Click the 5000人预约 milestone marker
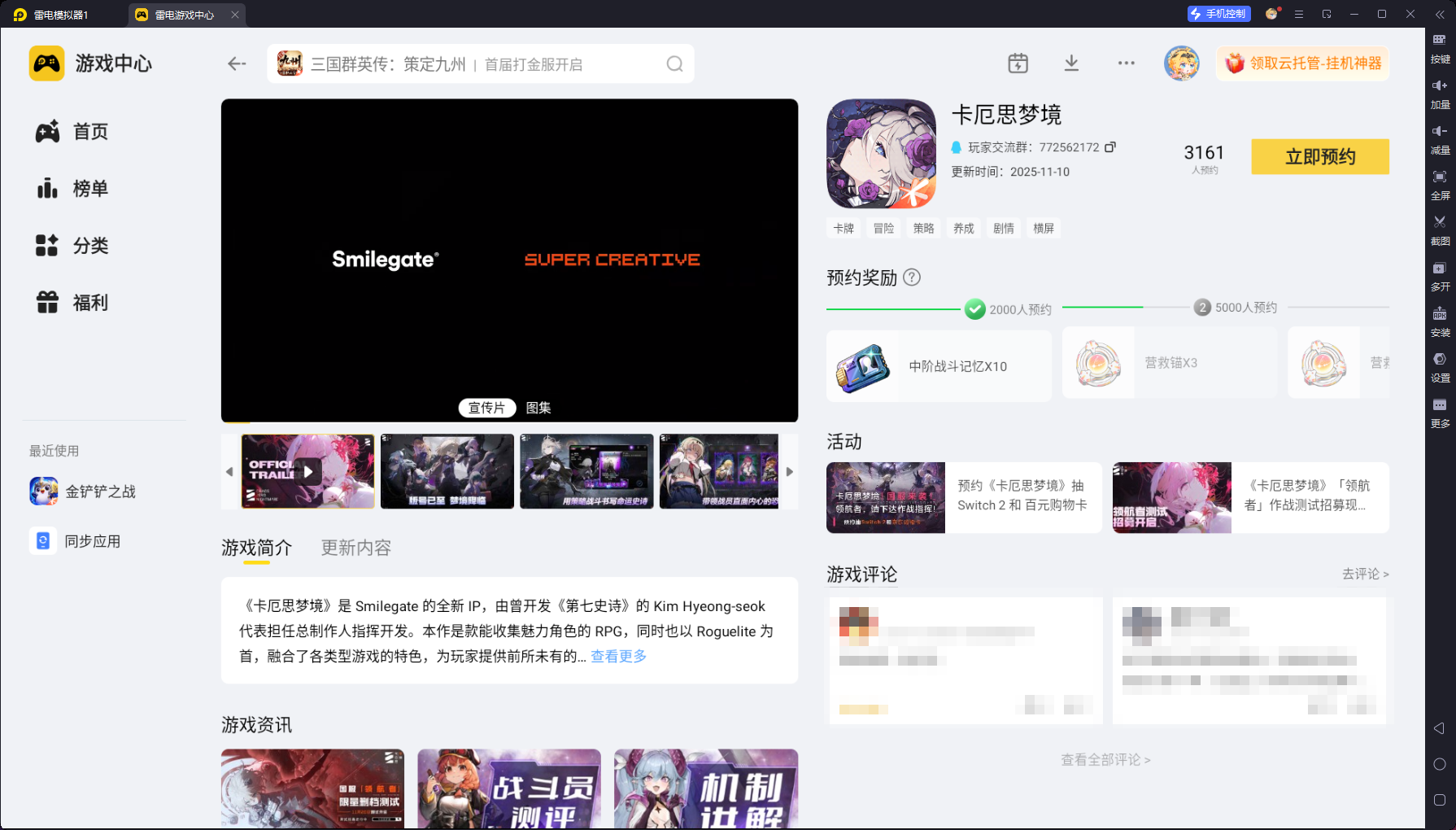The height and width of the screenshot is (830, 1456). 1203,308
